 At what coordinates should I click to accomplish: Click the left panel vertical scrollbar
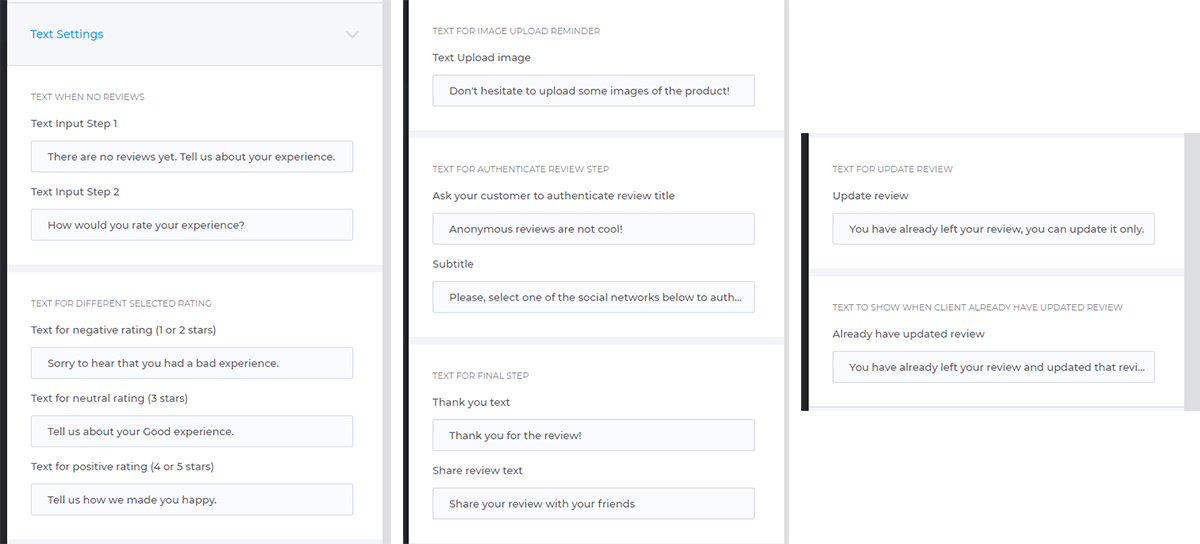386,272
